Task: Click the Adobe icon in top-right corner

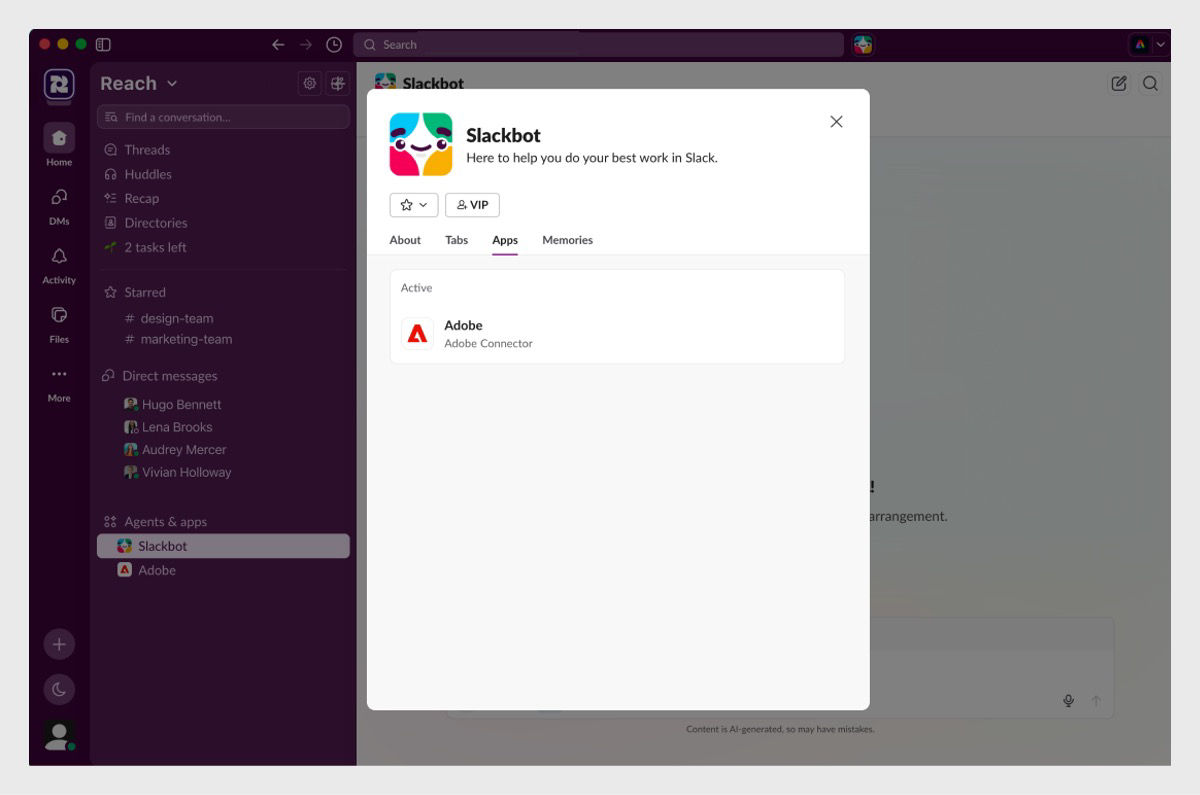Action: pos(1139,44)
